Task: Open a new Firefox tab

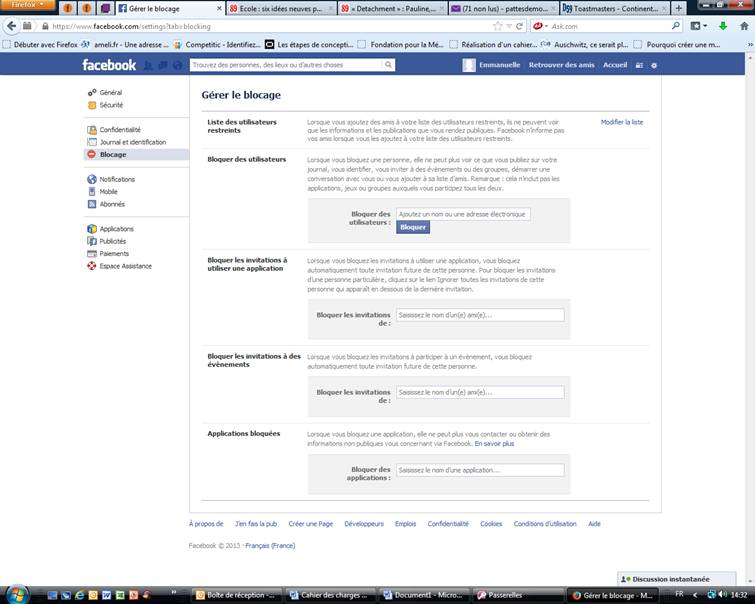Action: point(678,8)
